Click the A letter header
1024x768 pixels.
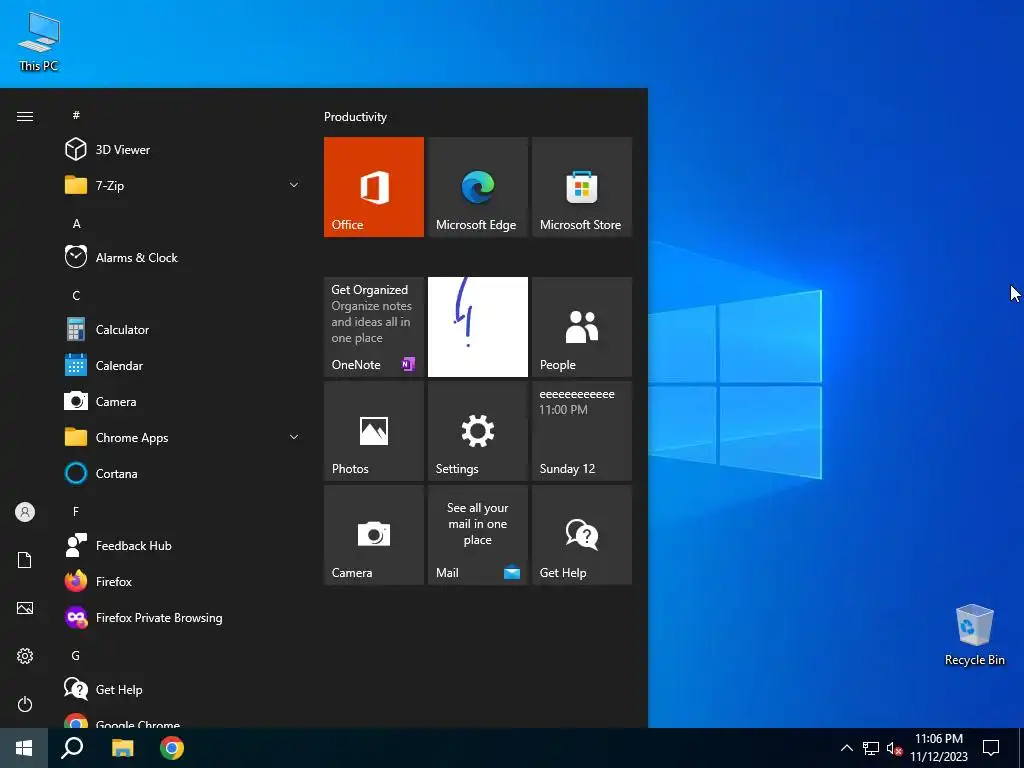(76, 223)
